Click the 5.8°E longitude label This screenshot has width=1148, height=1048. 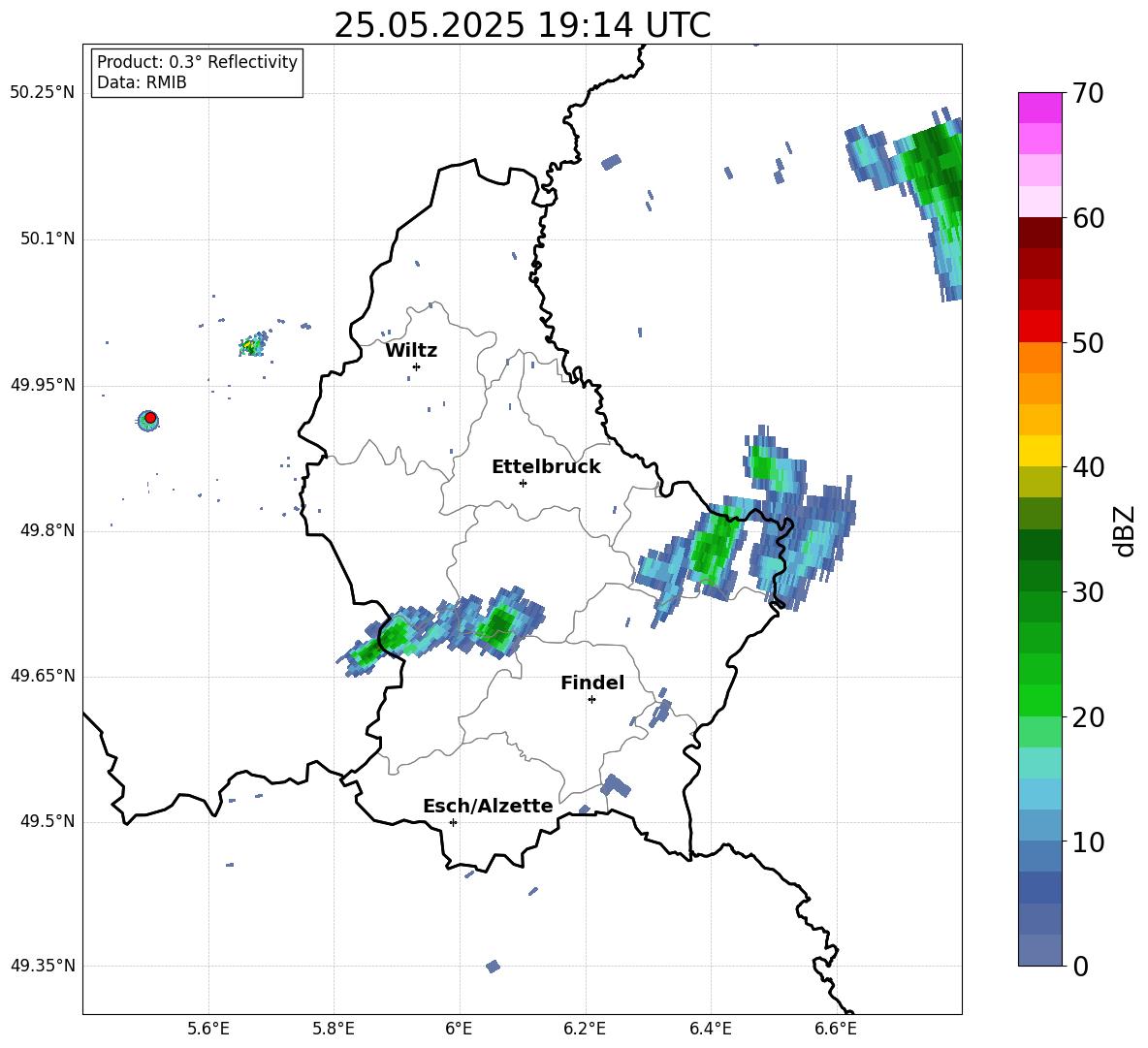[x=334, y=1029]
